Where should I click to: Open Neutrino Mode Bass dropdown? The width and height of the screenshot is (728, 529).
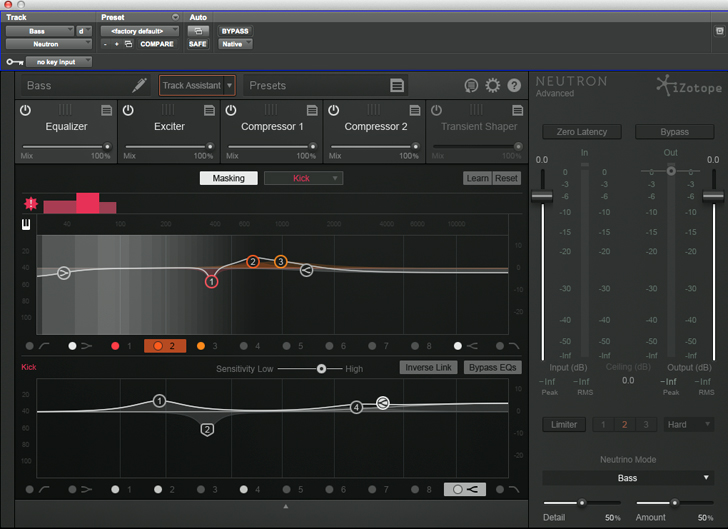point(627,478)
